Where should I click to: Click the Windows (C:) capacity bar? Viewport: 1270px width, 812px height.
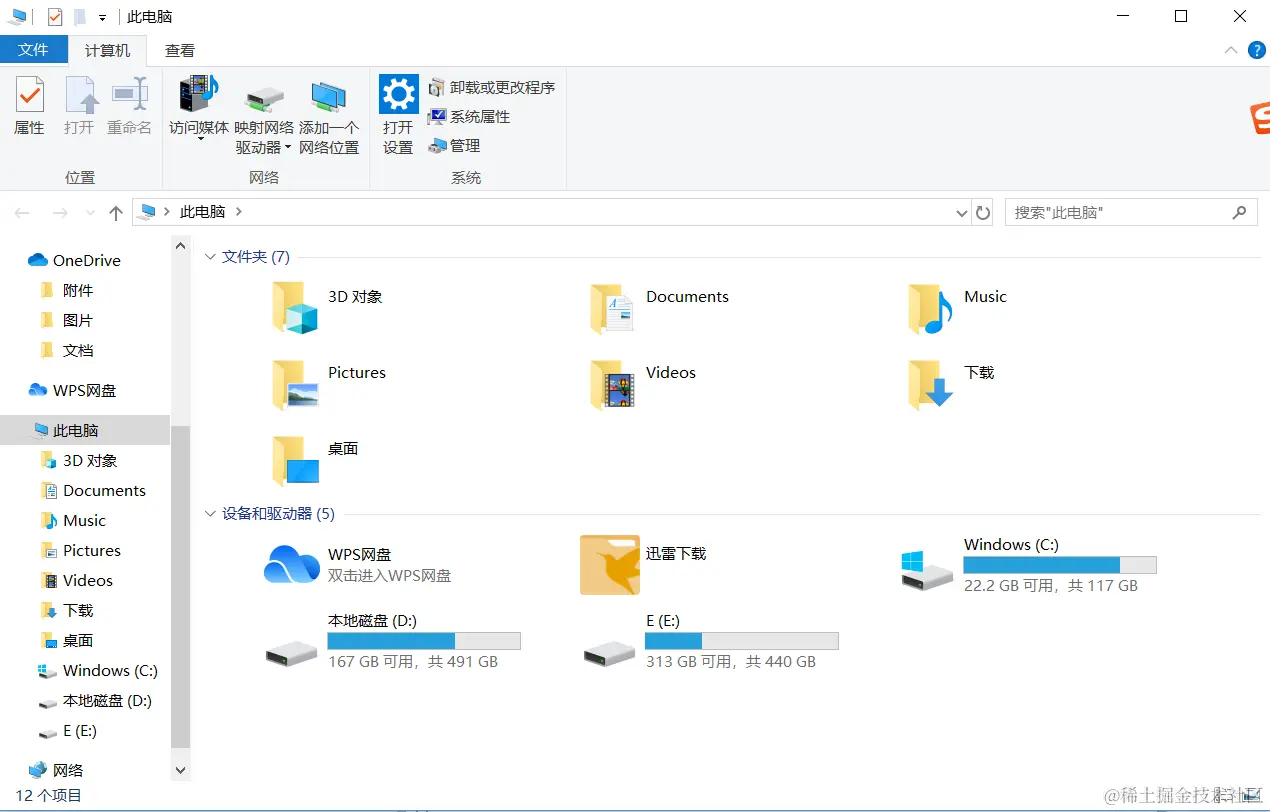coord(1059,564)
